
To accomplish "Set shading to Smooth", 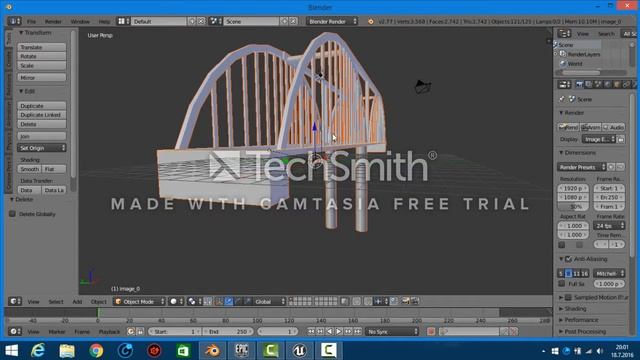I will (29, 169).
